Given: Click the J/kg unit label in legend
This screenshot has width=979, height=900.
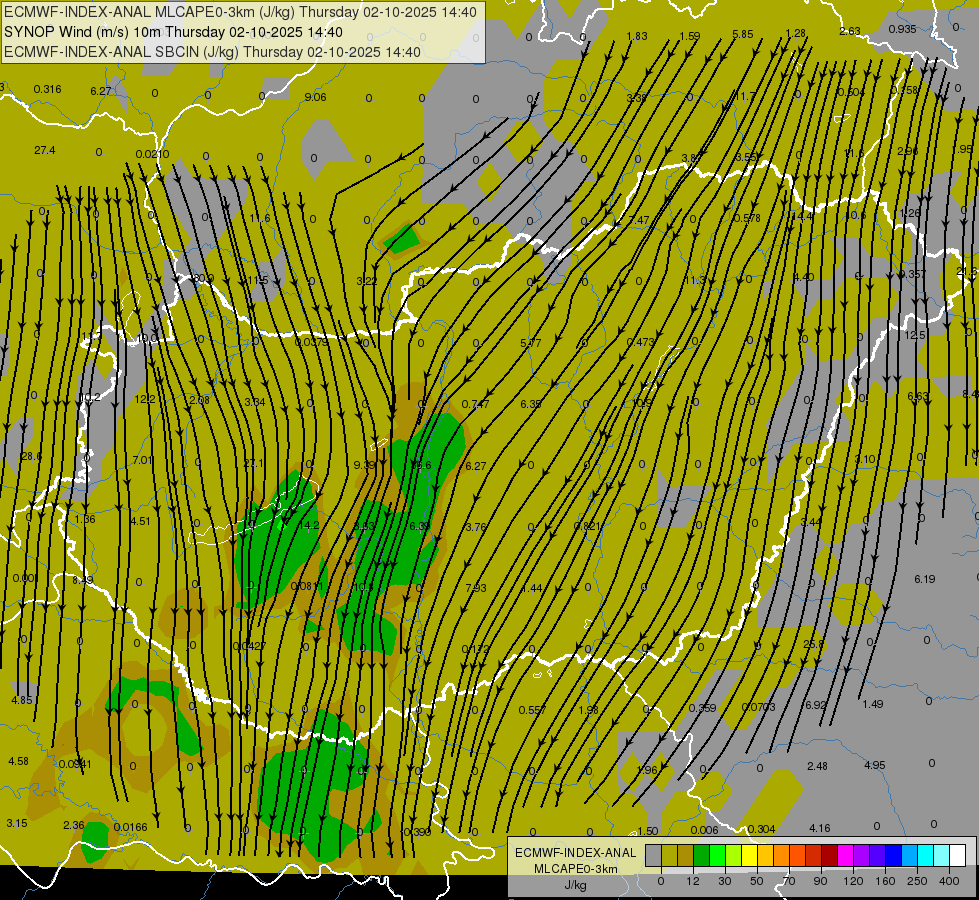Looking at the screenshot, I should click(576, 885).
